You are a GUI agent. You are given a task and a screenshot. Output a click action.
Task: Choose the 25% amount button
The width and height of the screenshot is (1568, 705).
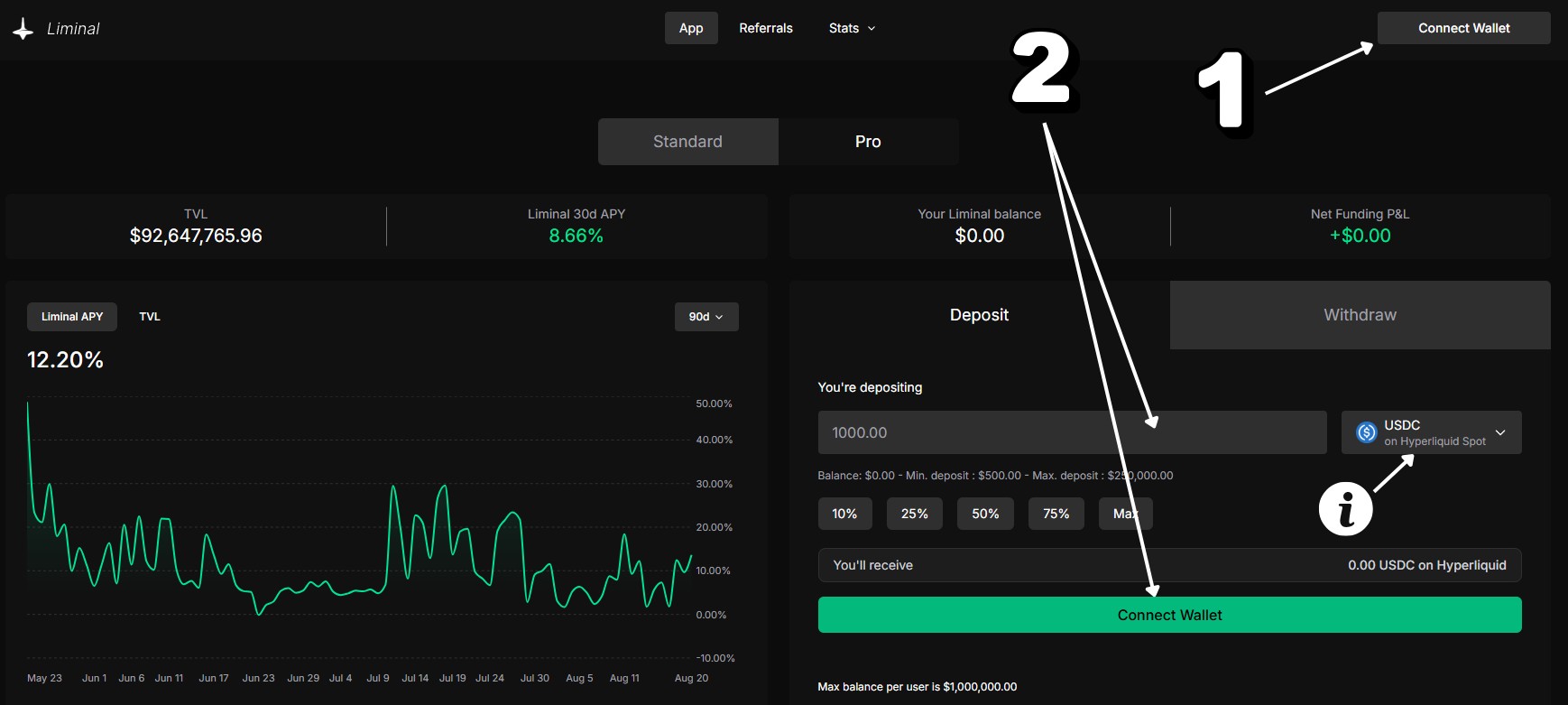click(x=914, y=514)
